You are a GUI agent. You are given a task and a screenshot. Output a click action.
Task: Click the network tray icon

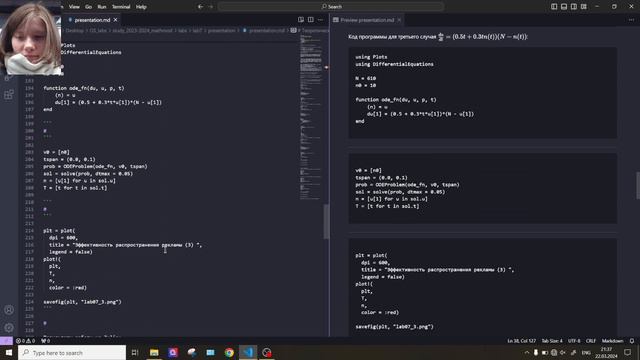pos(554,352)
